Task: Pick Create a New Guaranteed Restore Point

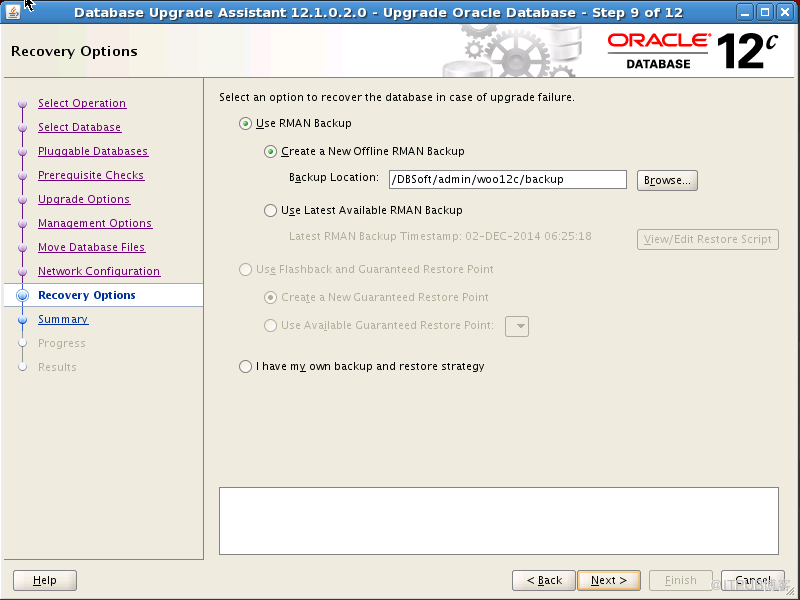Action: [x=270, y=297]
